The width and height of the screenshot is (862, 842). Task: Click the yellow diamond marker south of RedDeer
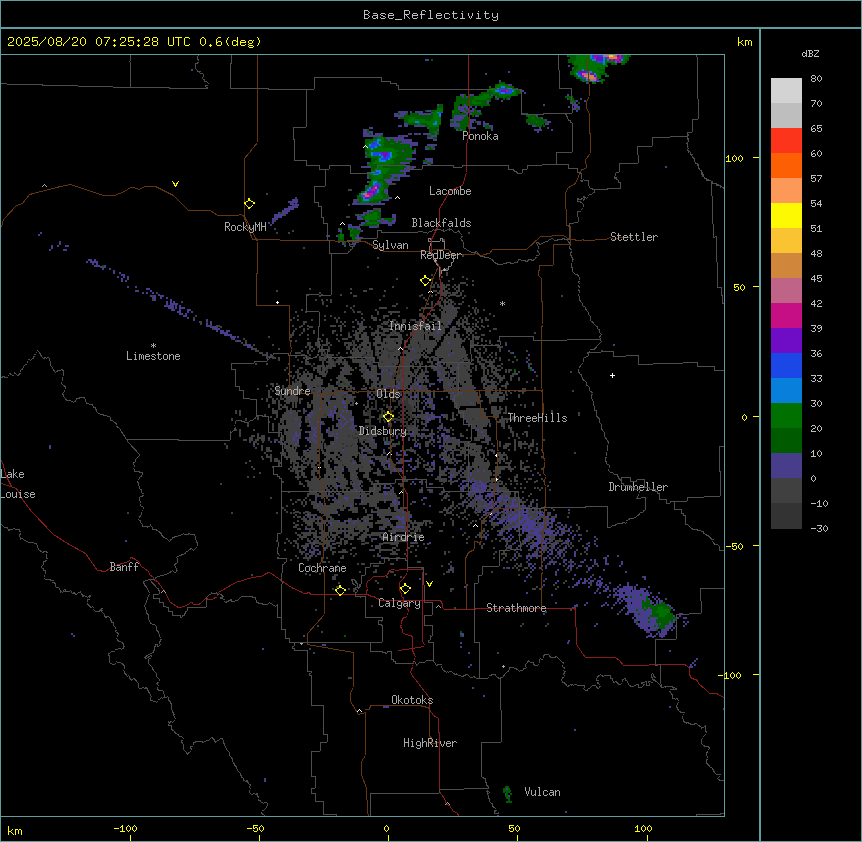click(x=425, y=281)
